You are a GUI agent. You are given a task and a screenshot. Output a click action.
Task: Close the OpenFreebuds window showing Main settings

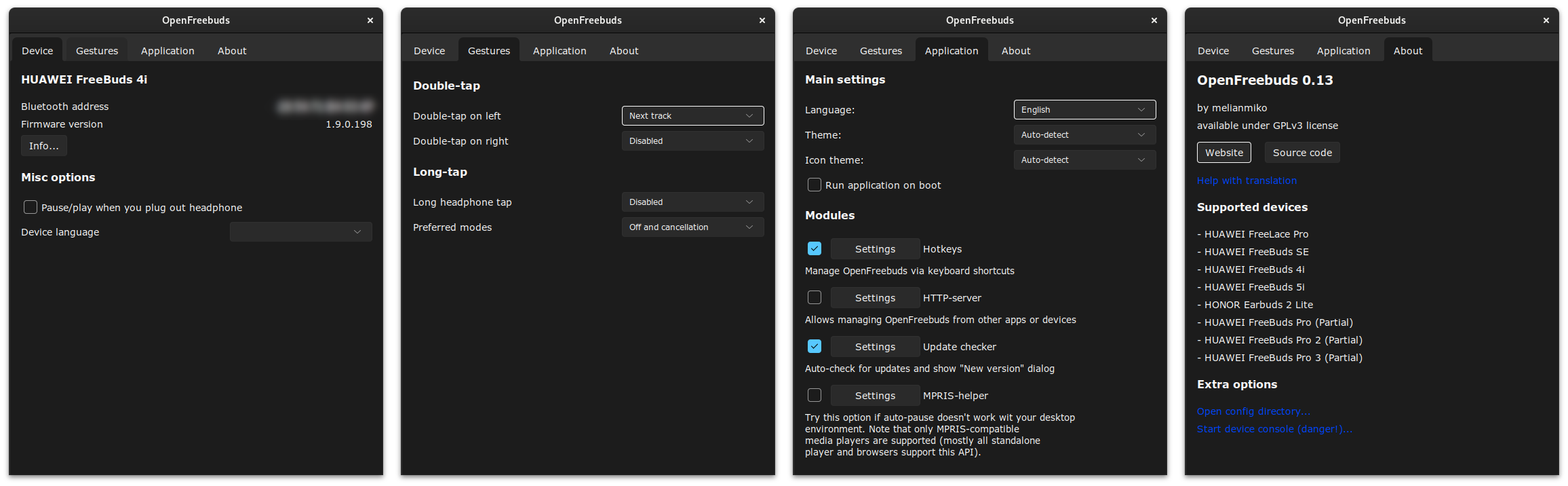pos(1154,20)
